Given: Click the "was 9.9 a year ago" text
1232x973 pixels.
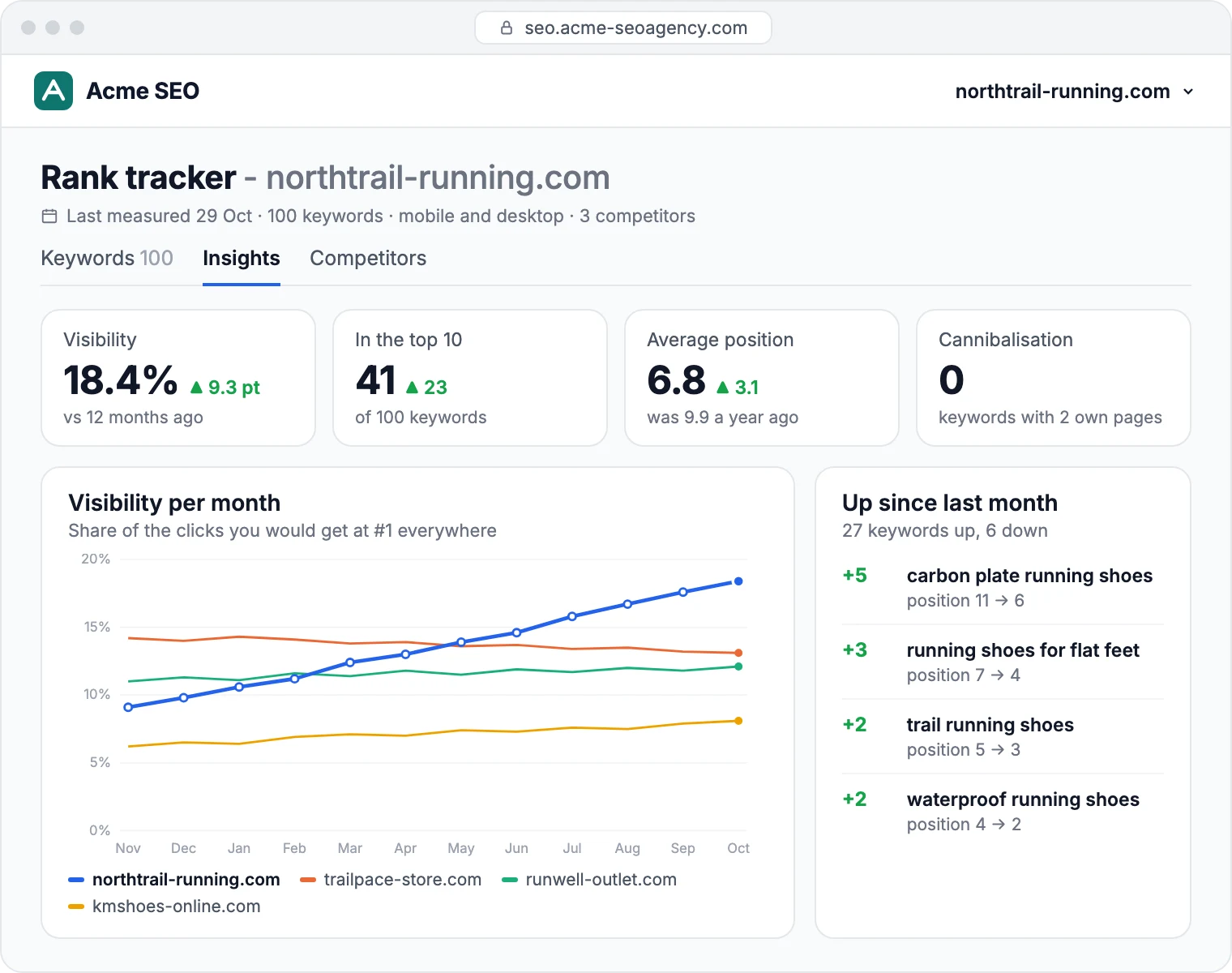Looking at the screenshot, I should pos(723,418).
